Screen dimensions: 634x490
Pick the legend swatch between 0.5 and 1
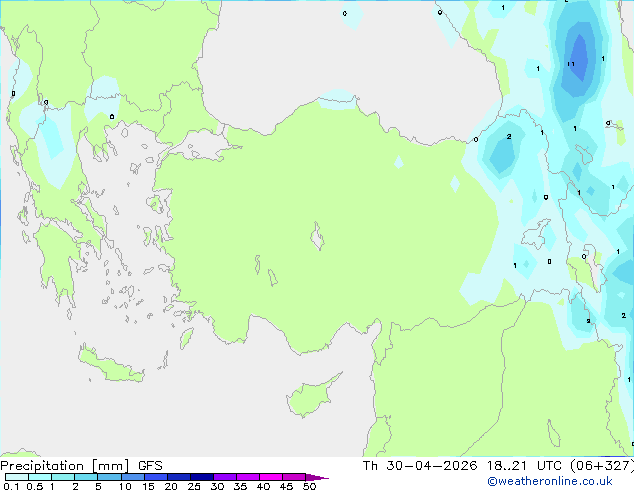tap(40, 477)
